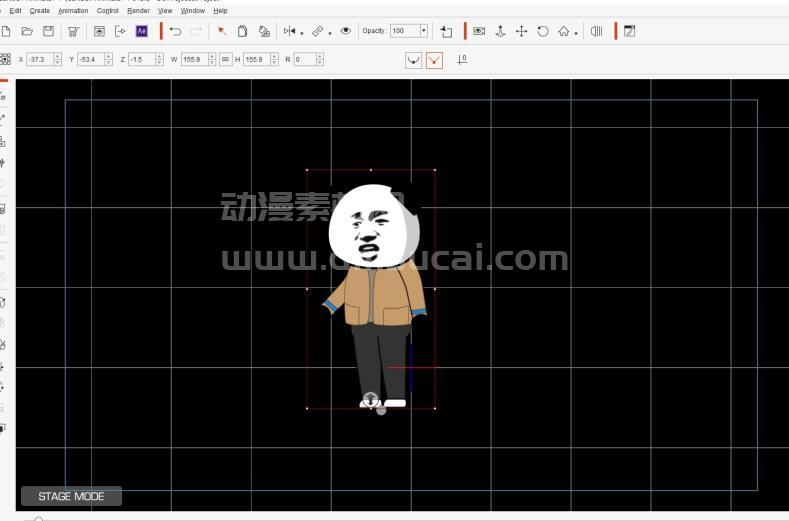Open the Render menu
The width and height of the screenshot is (789, 521).
pyautogui.click(x=138, y=11)
